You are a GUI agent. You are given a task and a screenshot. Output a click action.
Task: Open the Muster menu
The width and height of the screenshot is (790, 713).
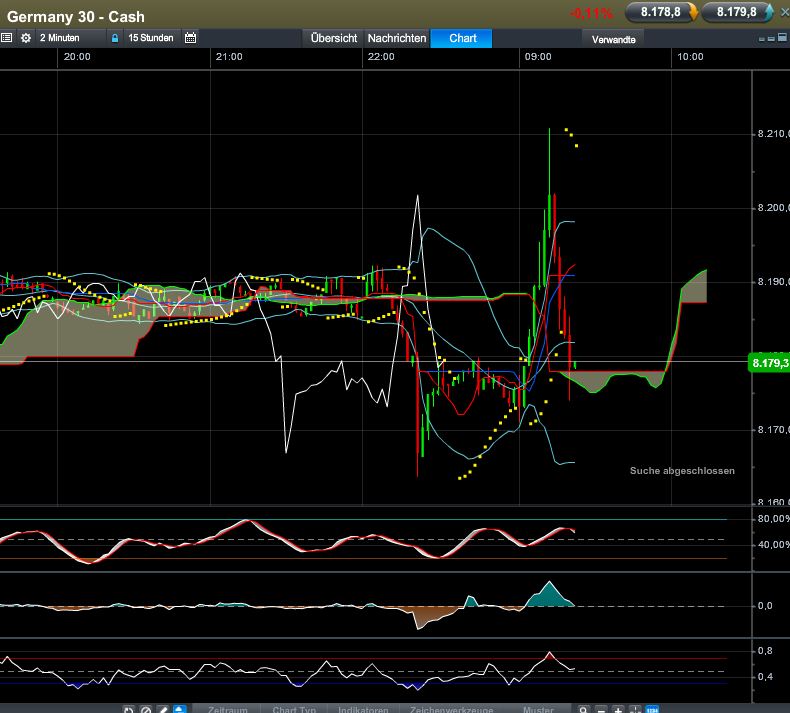coord(538,709)
